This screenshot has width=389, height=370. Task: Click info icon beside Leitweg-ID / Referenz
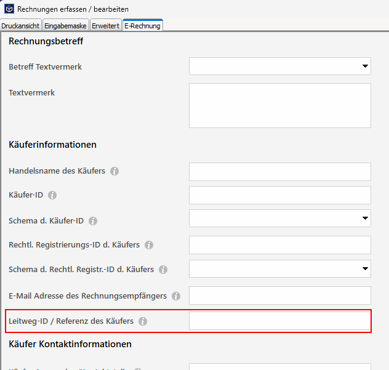click(x=143, y=321)
